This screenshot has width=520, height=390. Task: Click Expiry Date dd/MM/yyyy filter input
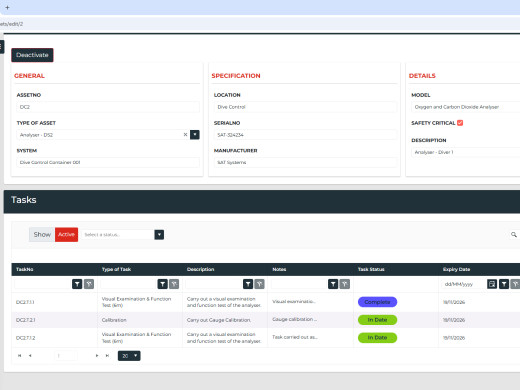coord(464,284)
